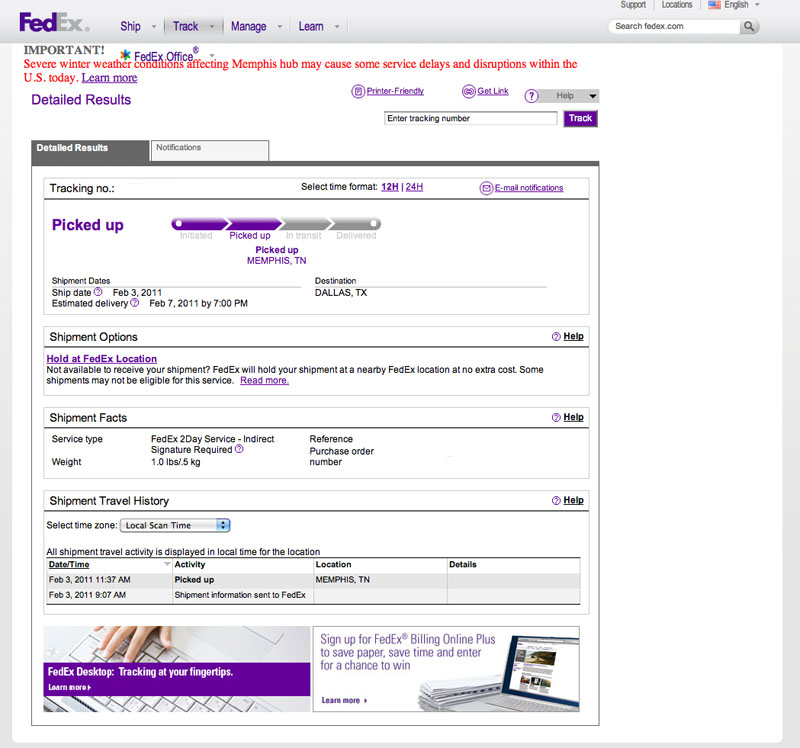Click Help link in Shipment Travel History
800x748 pixels.
coord(573,501)
